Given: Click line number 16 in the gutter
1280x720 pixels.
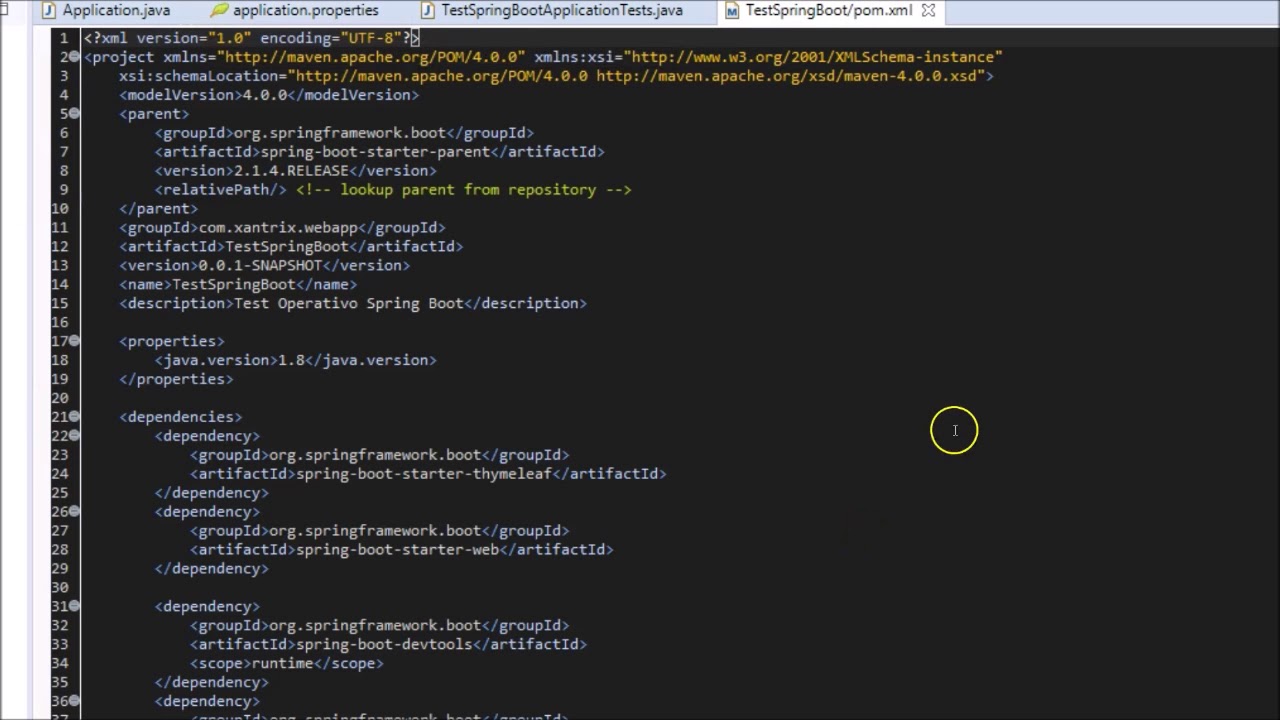Looking at the screenshot, I should (60, 322).
